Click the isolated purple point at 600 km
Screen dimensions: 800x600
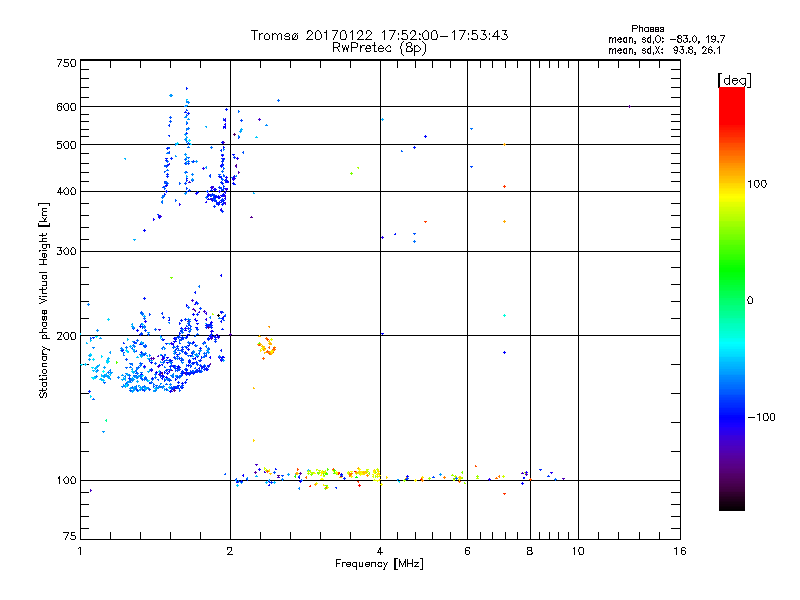630,107
